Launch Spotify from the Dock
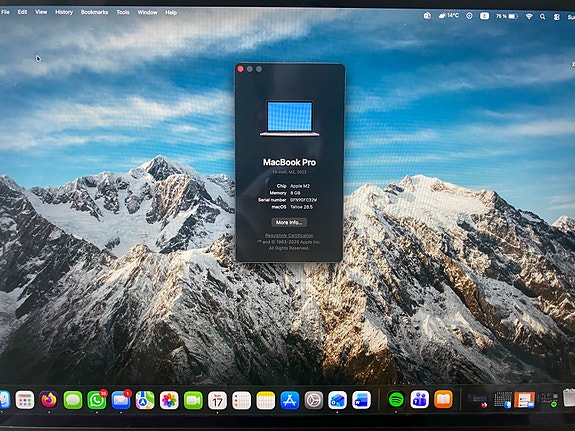The height and width of the screenshot is (431, 575). [x=396, y=399]
